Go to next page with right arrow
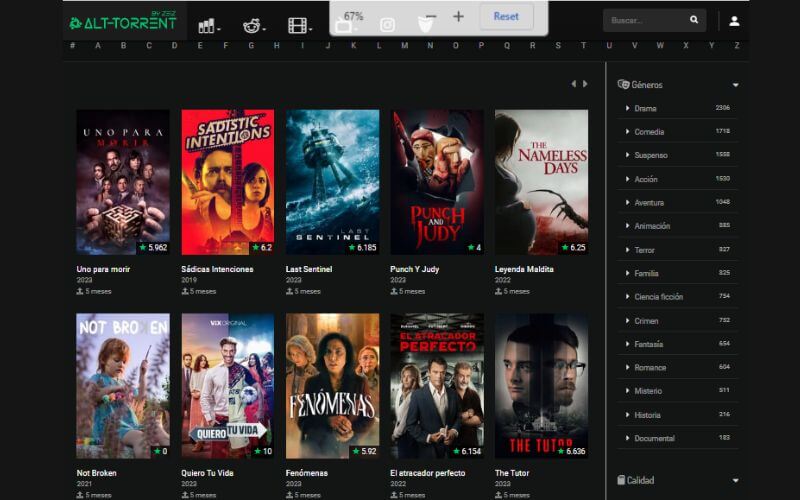Image resolution: width=800 pixels, height=500 pixels. click(586, 84)
